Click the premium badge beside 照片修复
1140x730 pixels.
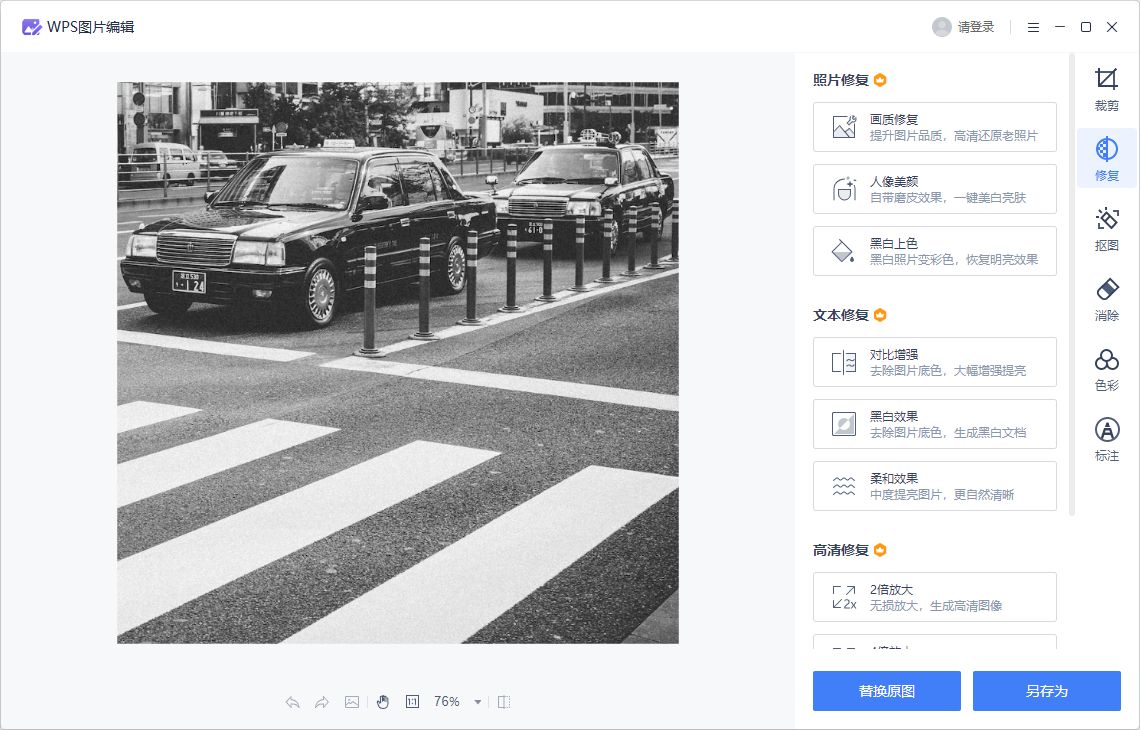[880, 80]
